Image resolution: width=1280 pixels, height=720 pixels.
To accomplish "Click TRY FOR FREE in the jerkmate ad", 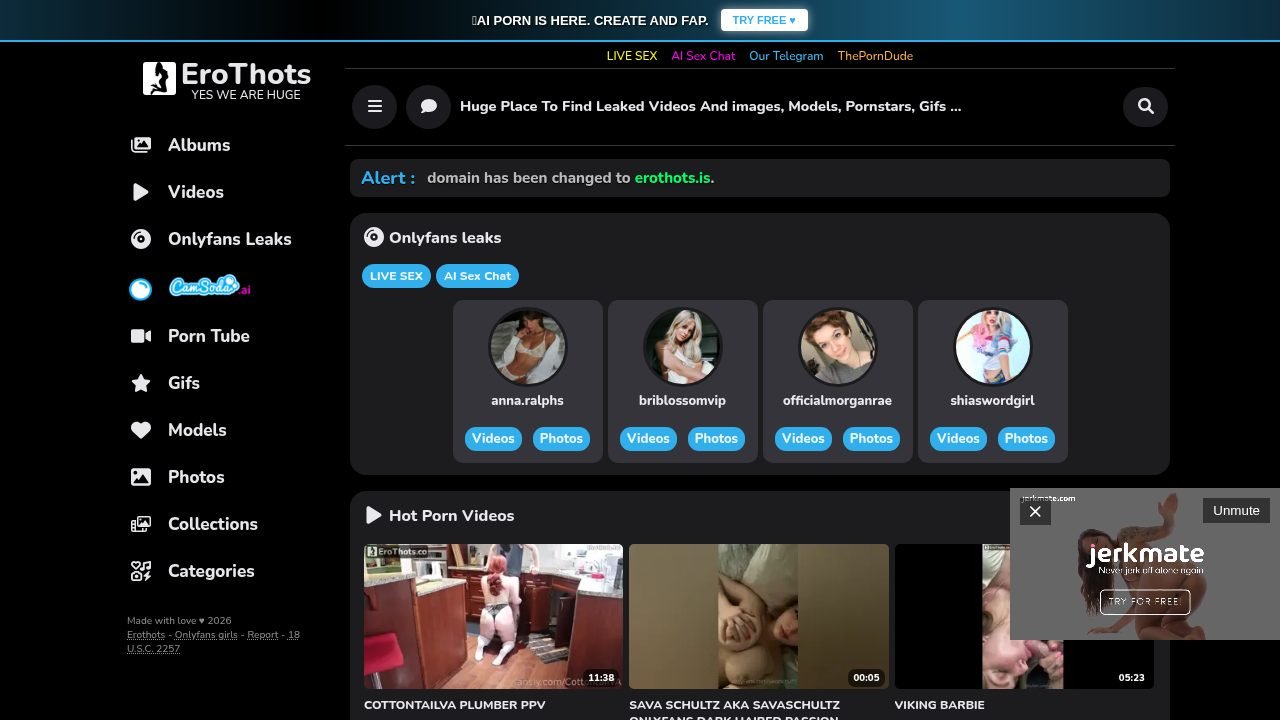I will tap(1145, 601).
